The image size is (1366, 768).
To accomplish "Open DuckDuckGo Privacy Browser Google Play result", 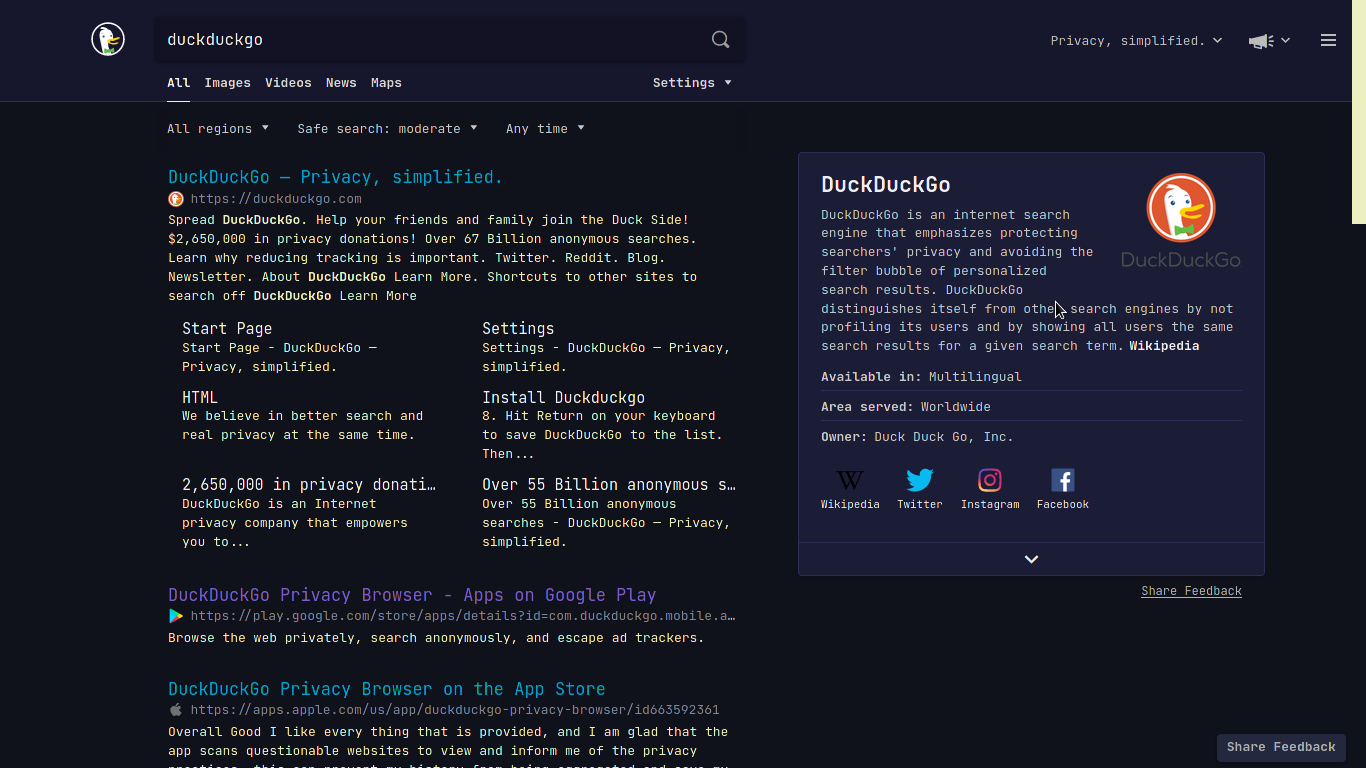I will (412, 595).
